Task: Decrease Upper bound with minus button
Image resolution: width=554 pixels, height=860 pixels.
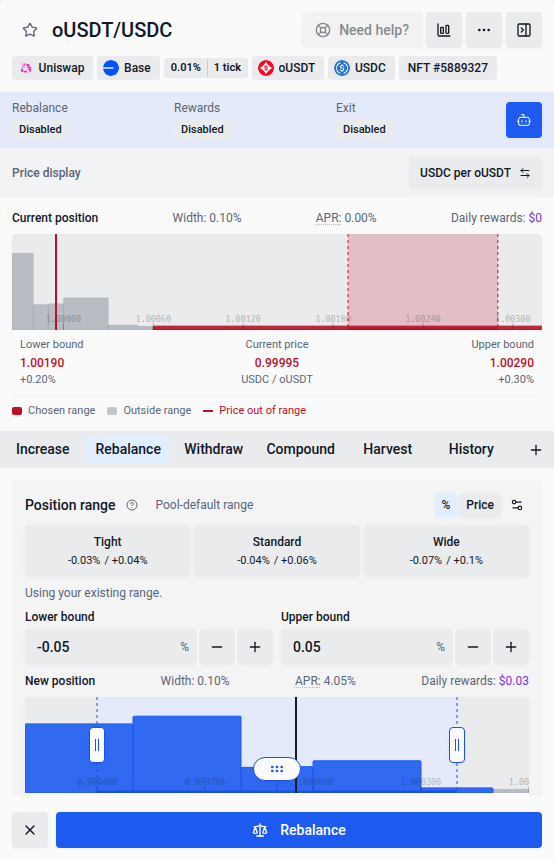Action: (473, 647)
